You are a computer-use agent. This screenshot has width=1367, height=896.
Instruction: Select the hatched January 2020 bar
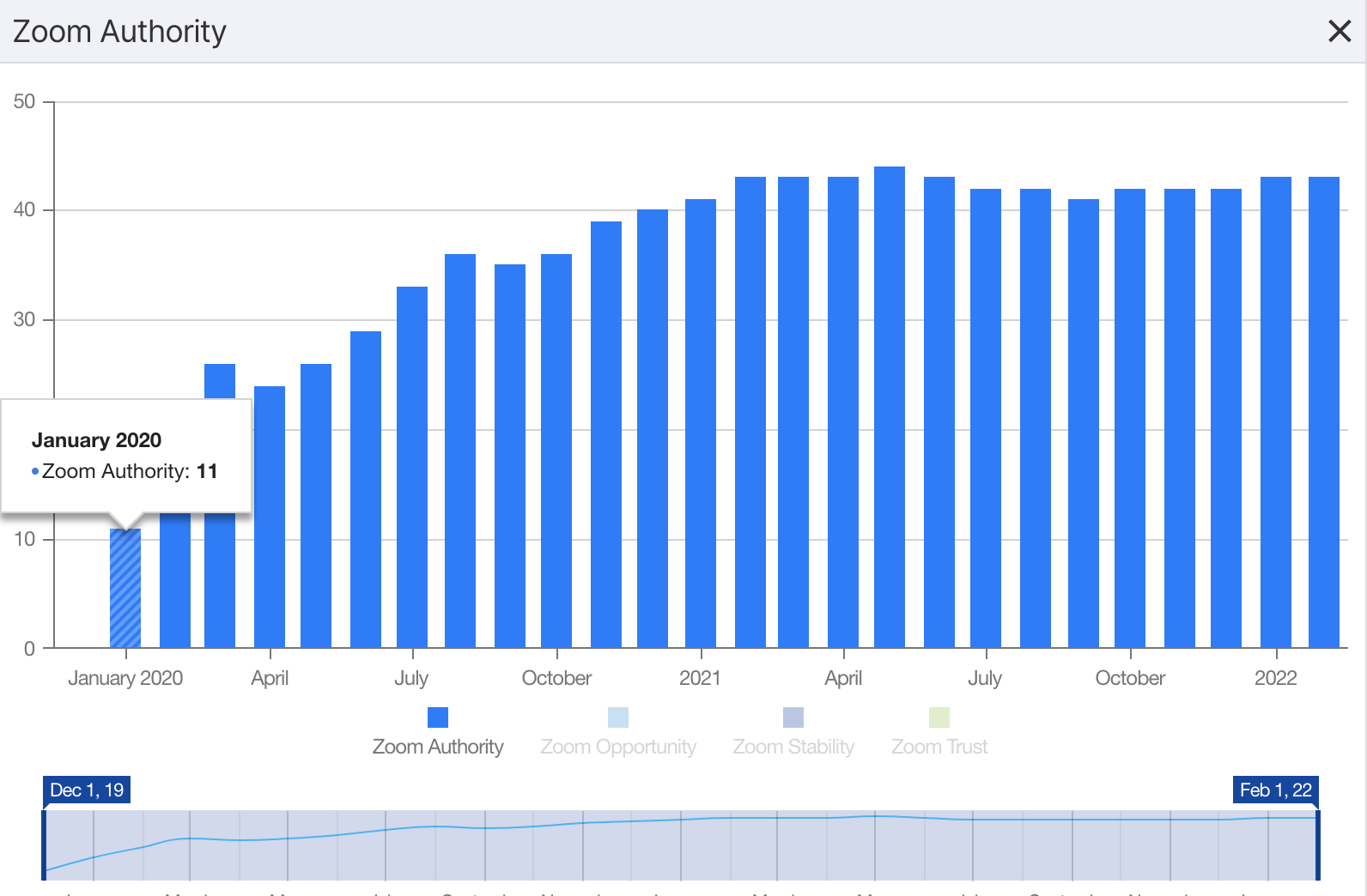coord(125,588)
